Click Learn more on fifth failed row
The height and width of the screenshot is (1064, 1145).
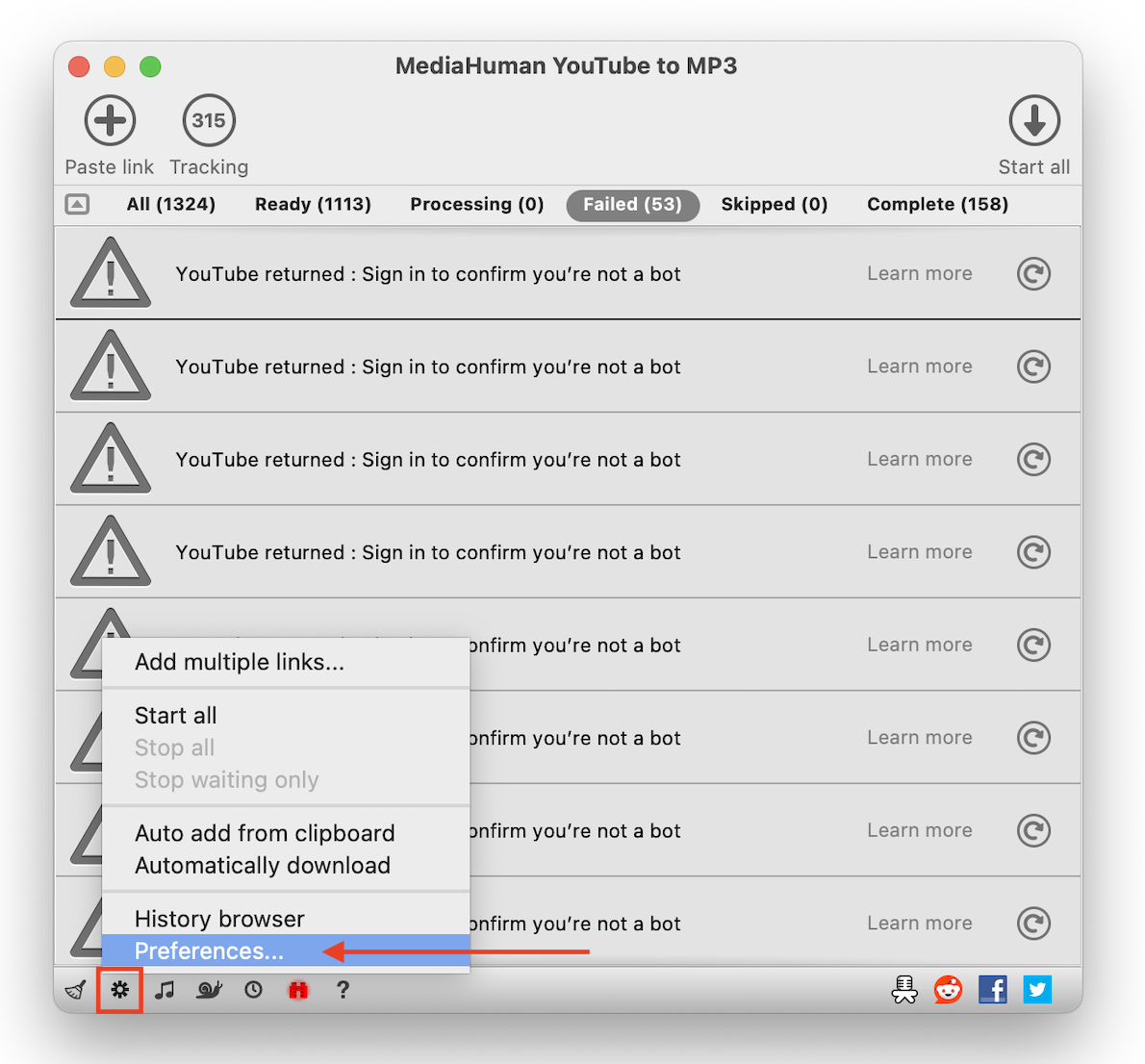919,645
